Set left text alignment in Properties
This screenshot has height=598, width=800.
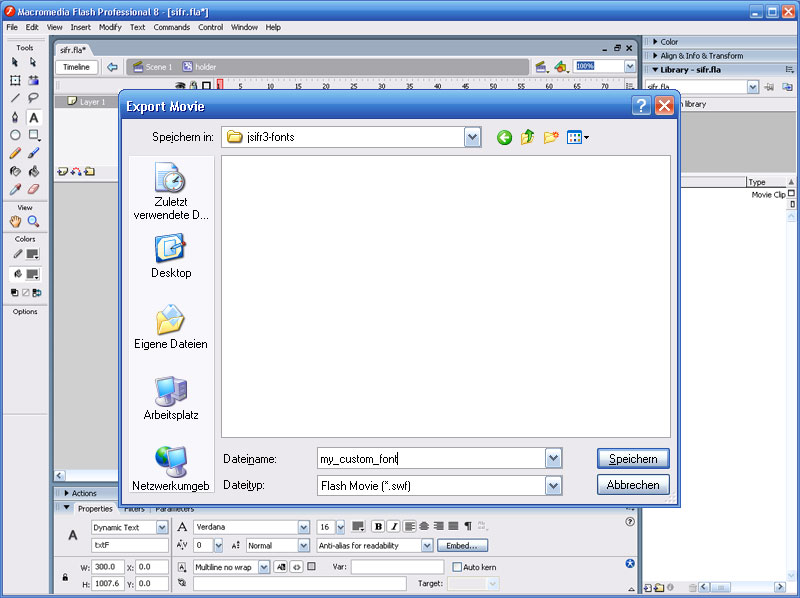409,527
